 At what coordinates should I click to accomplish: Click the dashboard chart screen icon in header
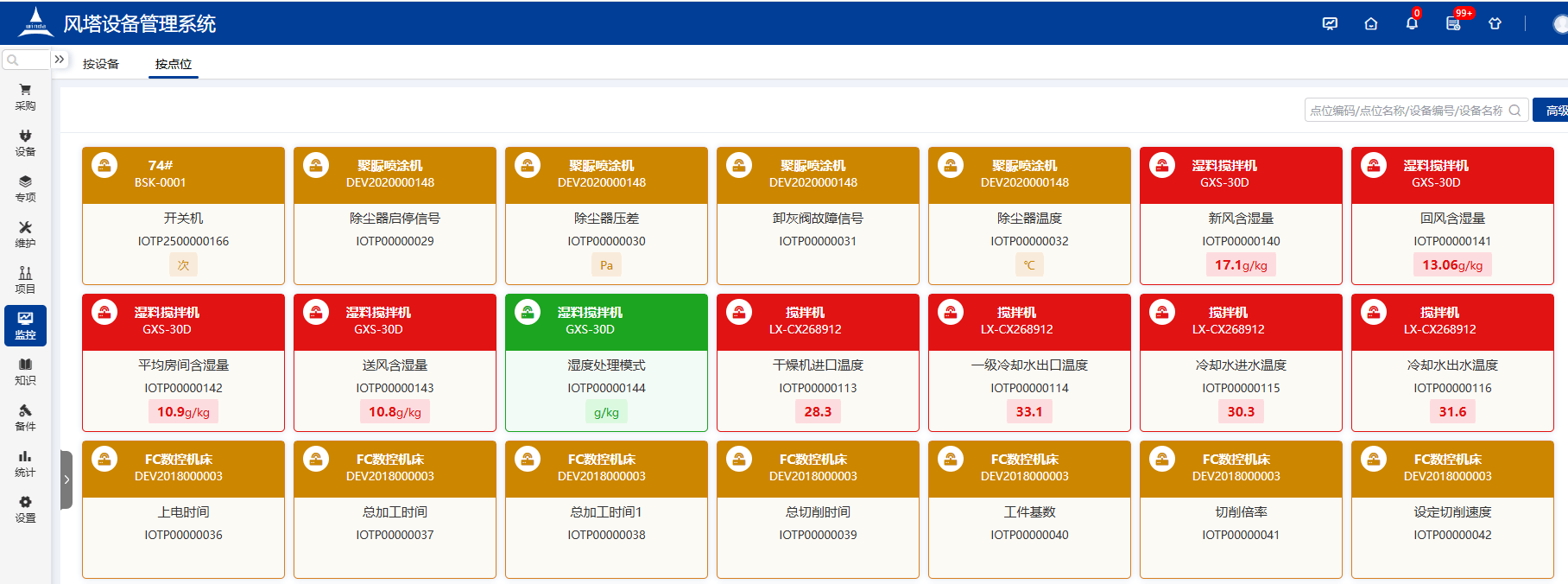point(1330,23)
